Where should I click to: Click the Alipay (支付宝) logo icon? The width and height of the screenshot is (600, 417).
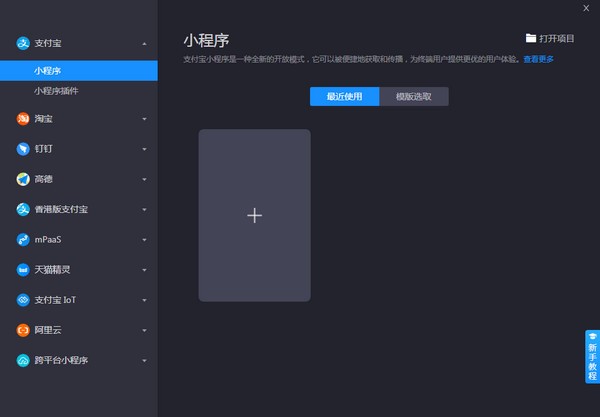[23, 43]
